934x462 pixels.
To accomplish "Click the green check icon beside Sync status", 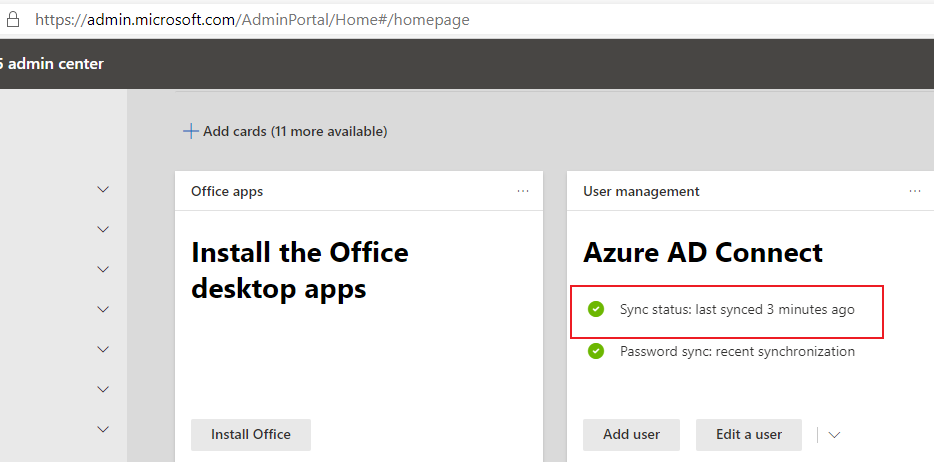I will click(x=596, y=309).
